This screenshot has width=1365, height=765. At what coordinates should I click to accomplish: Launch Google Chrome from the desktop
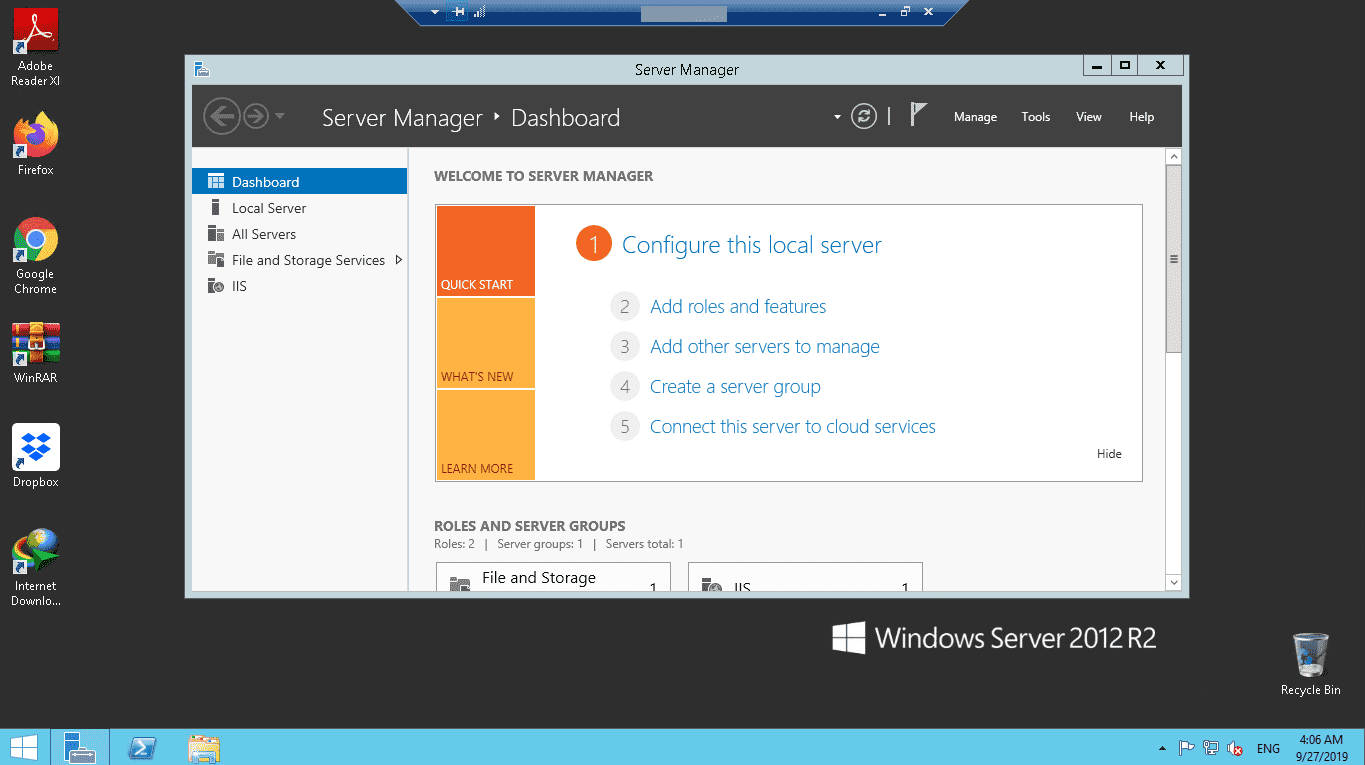(x=36, y=256)
